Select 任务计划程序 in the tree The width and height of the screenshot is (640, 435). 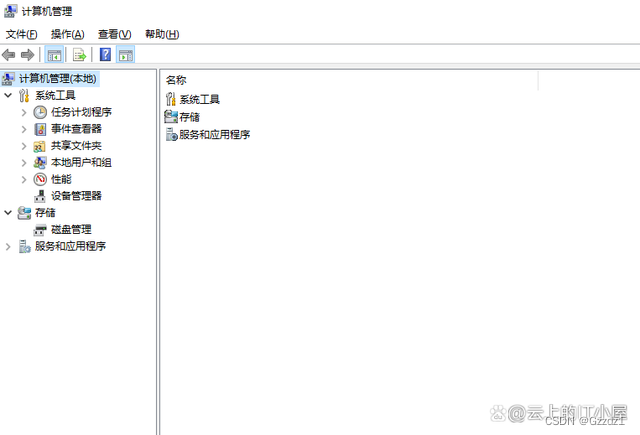(81, 112)
